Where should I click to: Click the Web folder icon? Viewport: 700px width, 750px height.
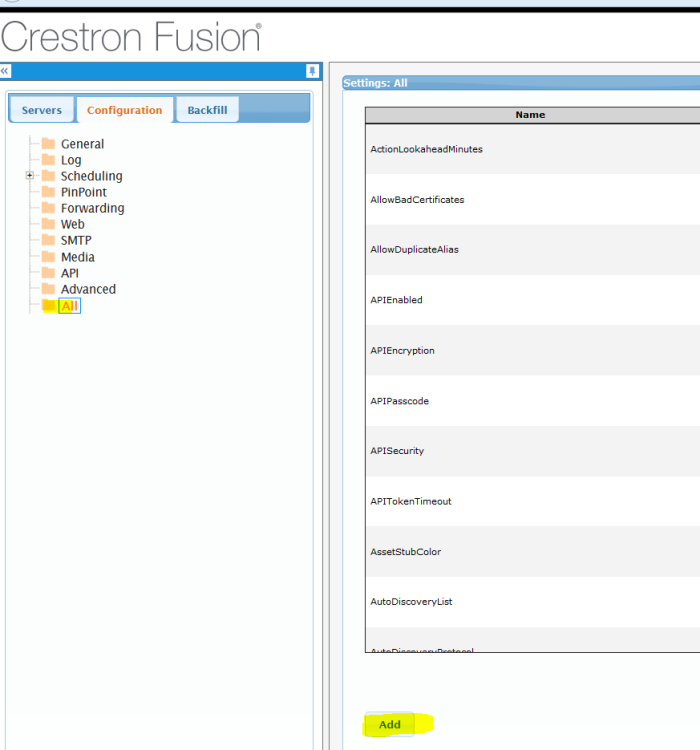tap(48, 224)
